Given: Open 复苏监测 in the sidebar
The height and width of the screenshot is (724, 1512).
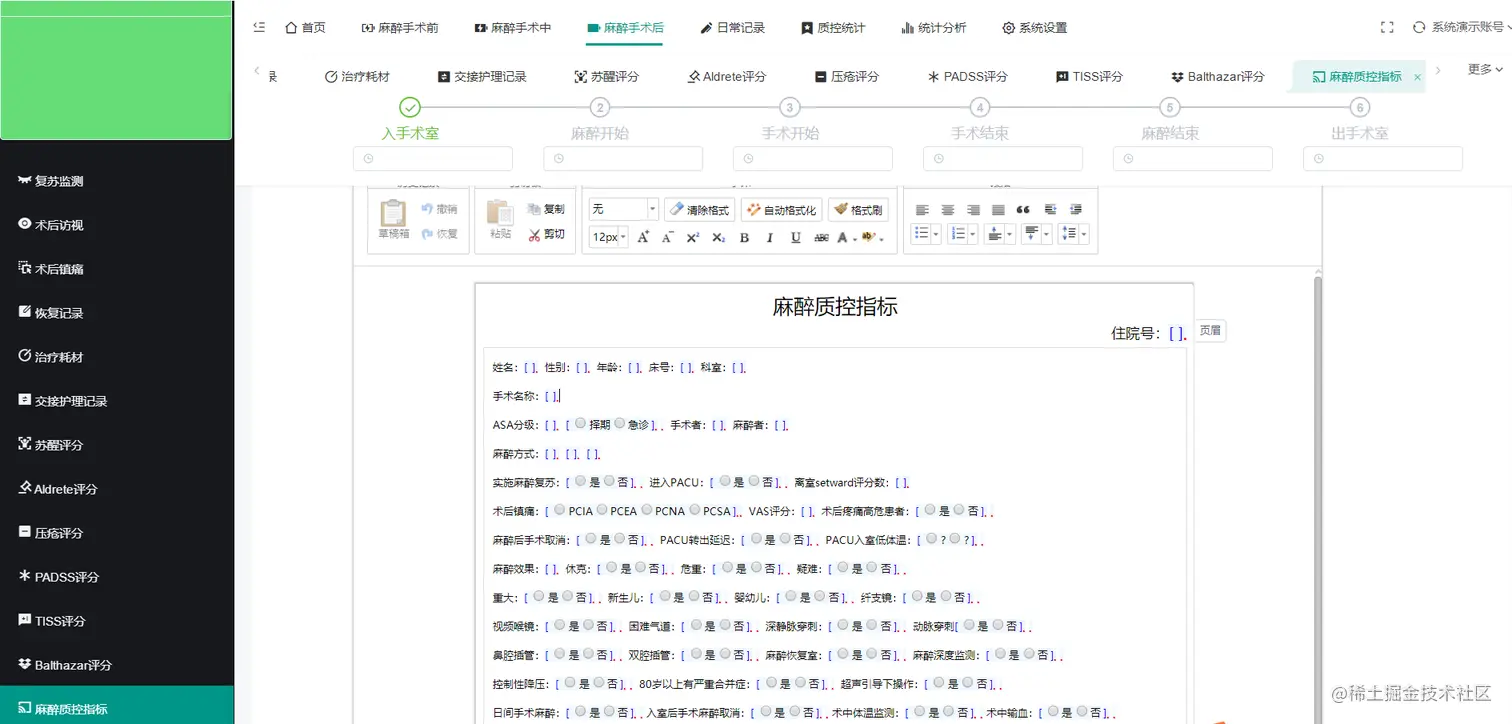Looking at the screenshot, I should coord(117,181).
